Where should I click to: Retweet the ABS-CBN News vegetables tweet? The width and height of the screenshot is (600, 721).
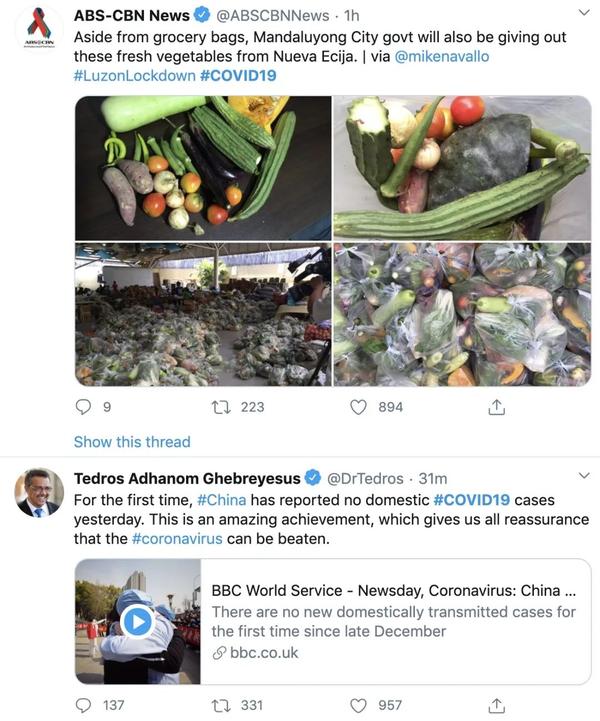(x=221, y=407)
